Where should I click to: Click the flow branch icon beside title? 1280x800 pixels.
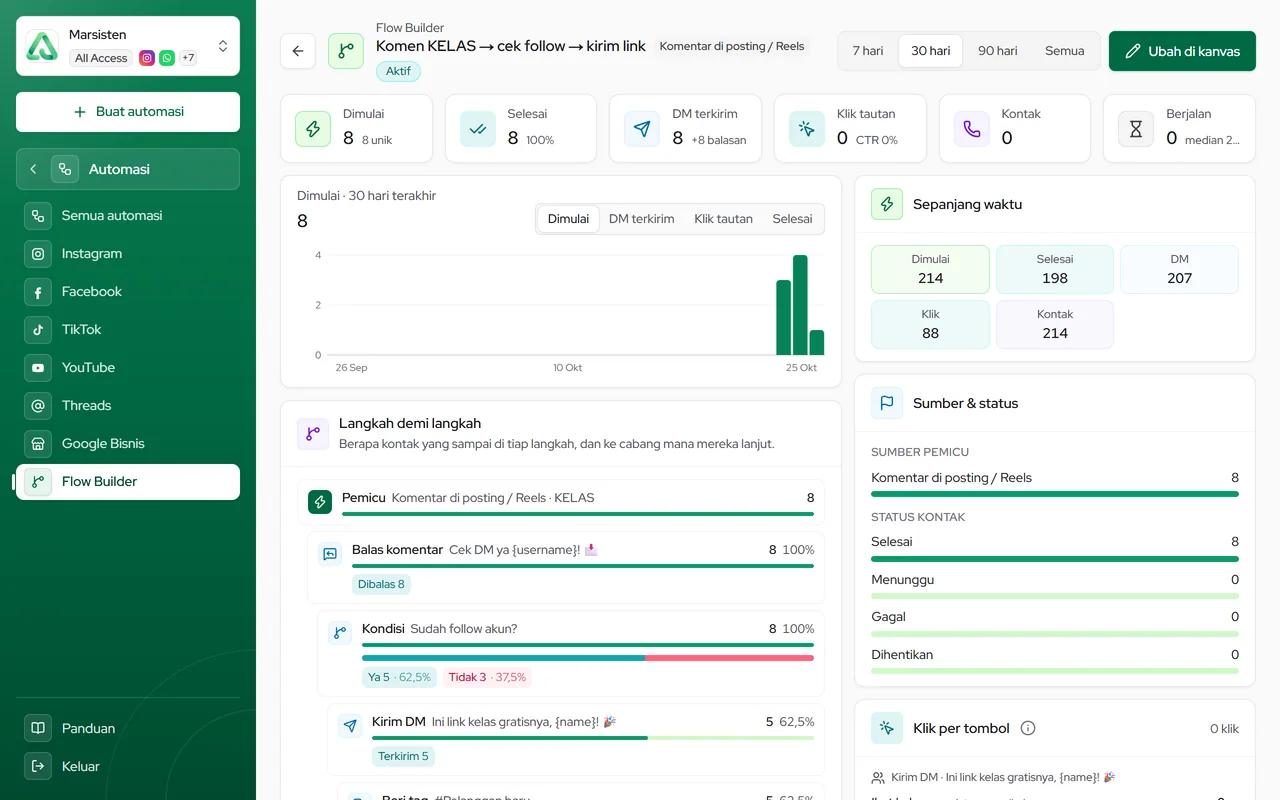pos(346,51)
